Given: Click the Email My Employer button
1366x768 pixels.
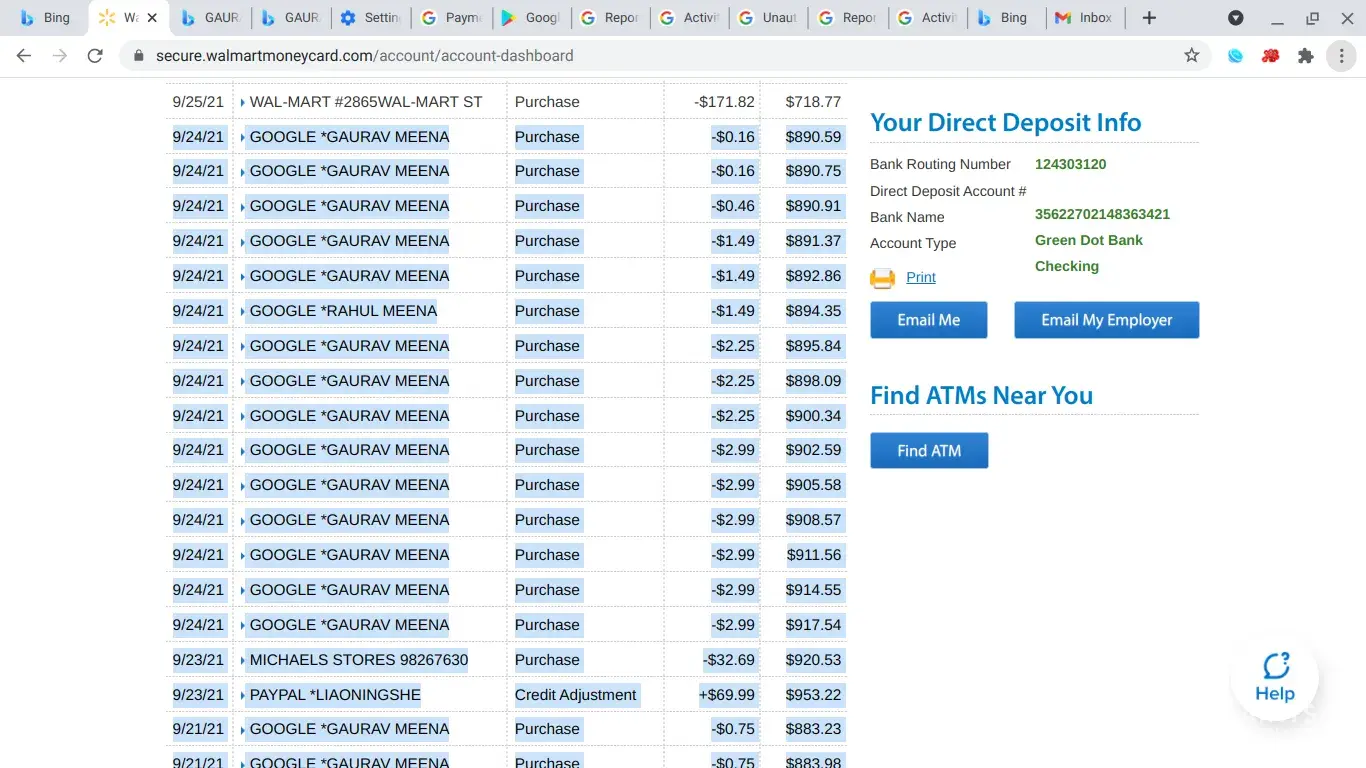Looking at the screenshot, I should [1106, 320].
